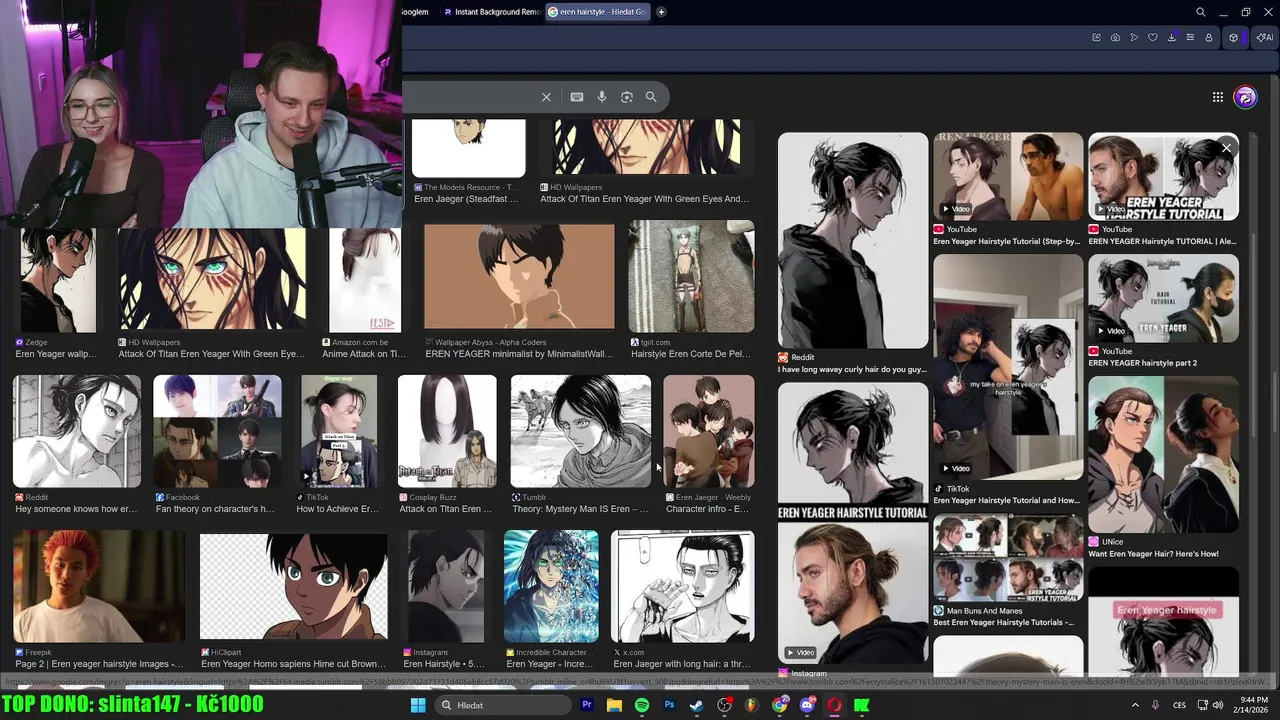Open a new browser tab with plus

pyautogui.click(x=661, y=12)
